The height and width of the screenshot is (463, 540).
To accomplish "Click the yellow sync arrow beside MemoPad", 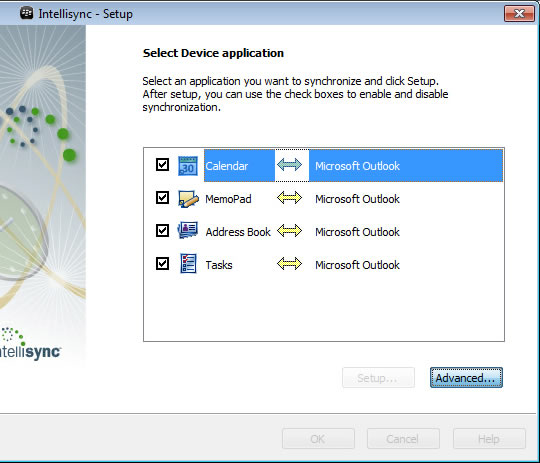I will [x=289, y=198].
